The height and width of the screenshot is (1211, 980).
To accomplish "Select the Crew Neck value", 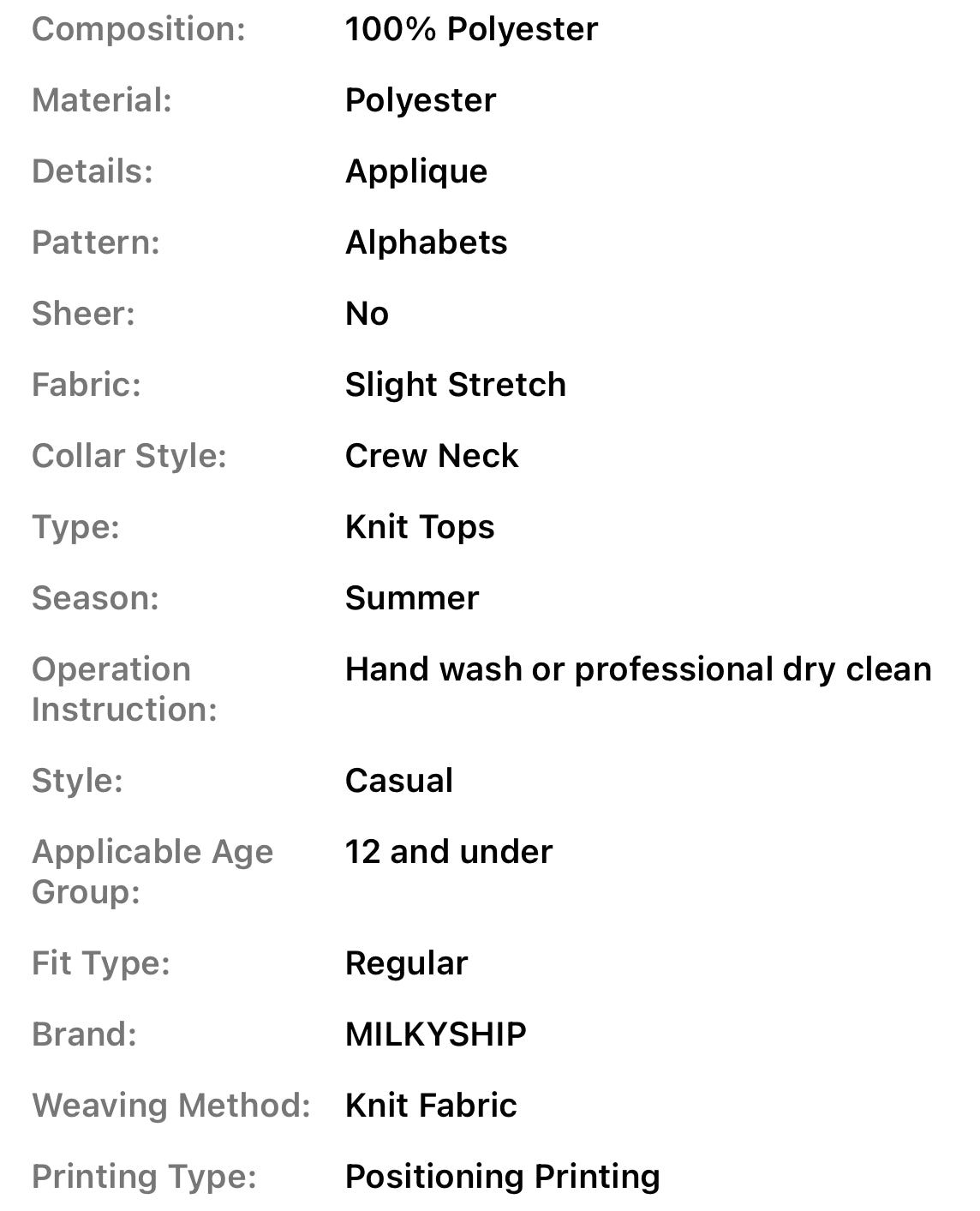I will 432,456.
